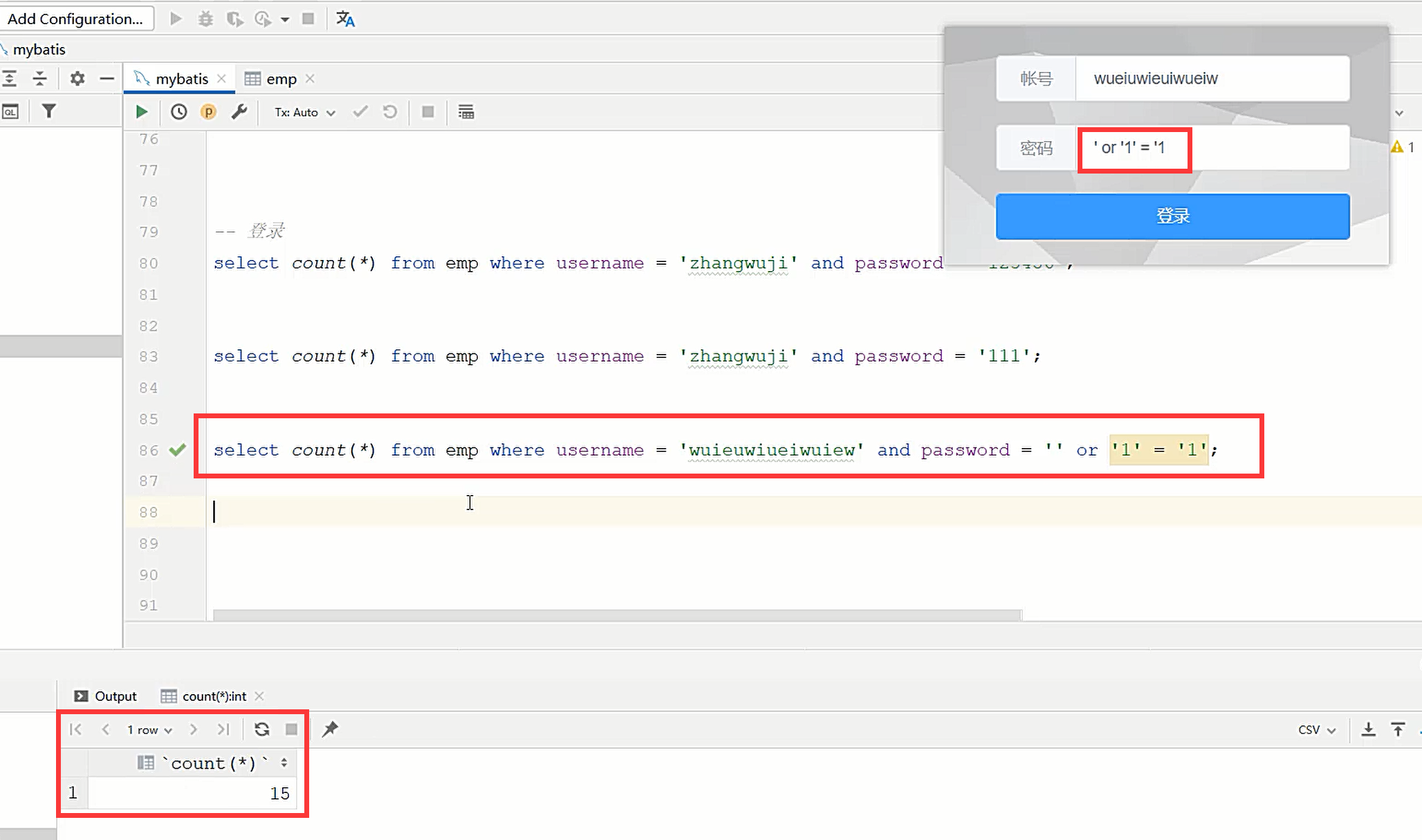
Task: Click the stop query execution icon
Action: click(x=428, y=112)
